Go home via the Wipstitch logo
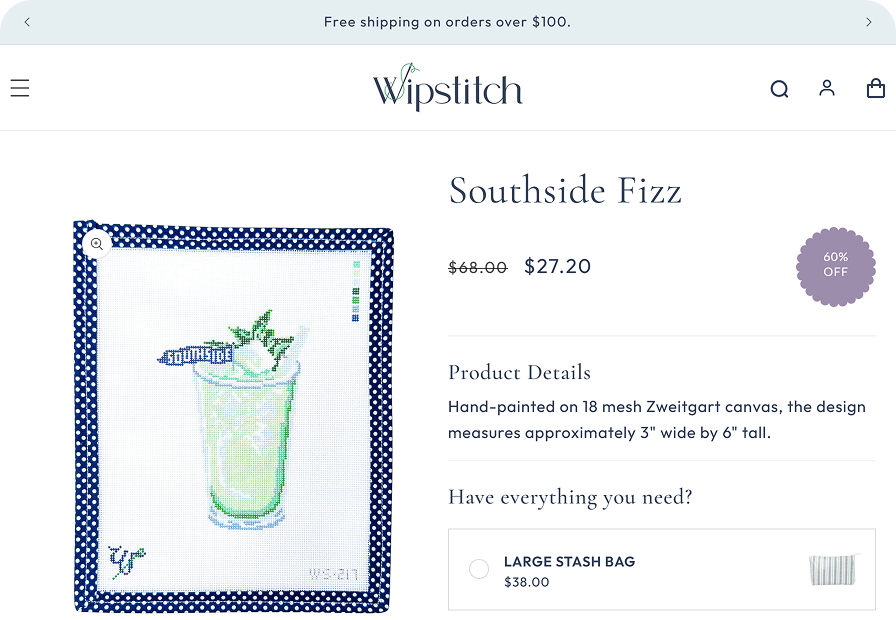This screenshot has width=896, height=620. (448, 88)
